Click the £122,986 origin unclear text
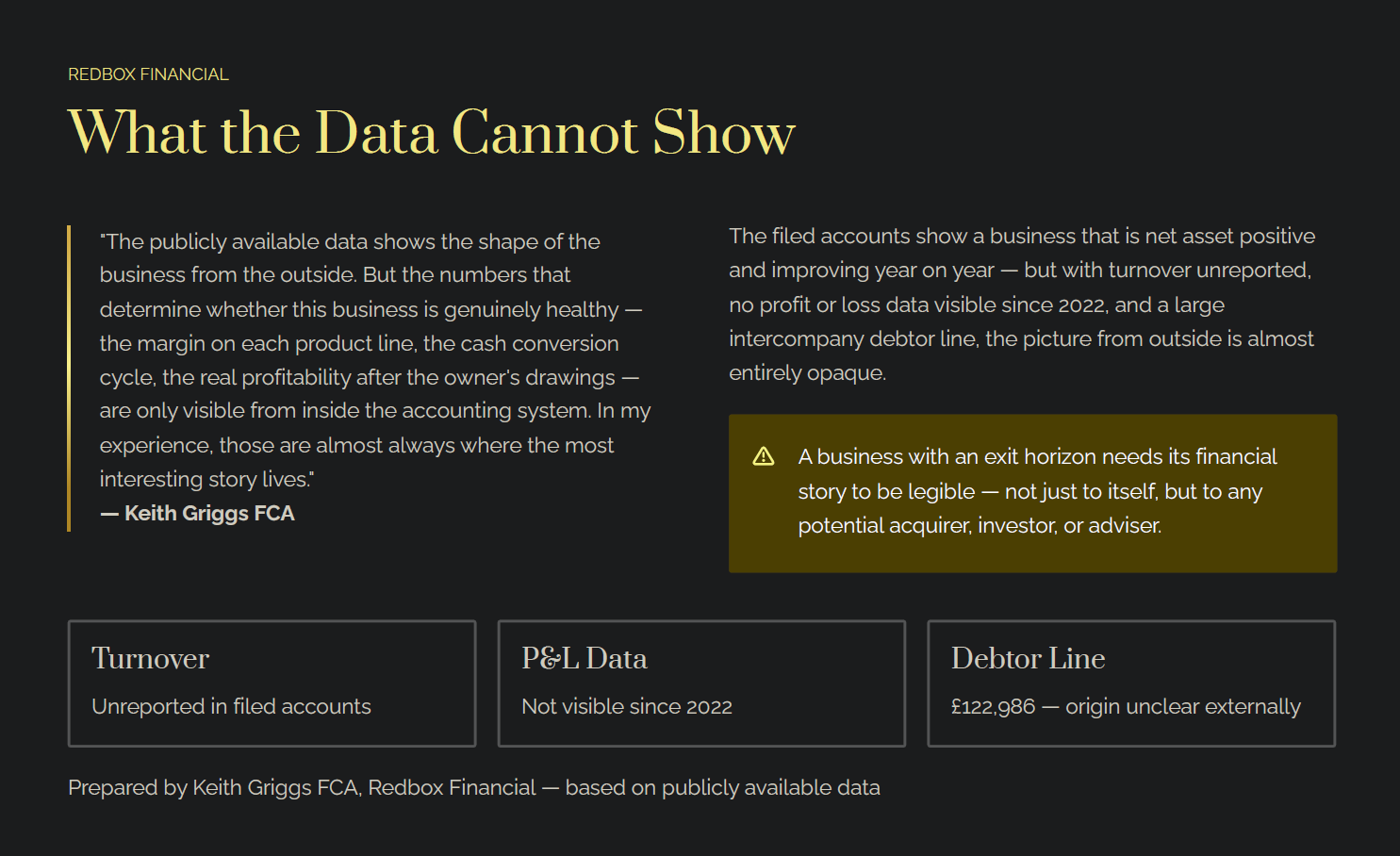The image size is (1400, 856). point(1126,707)
